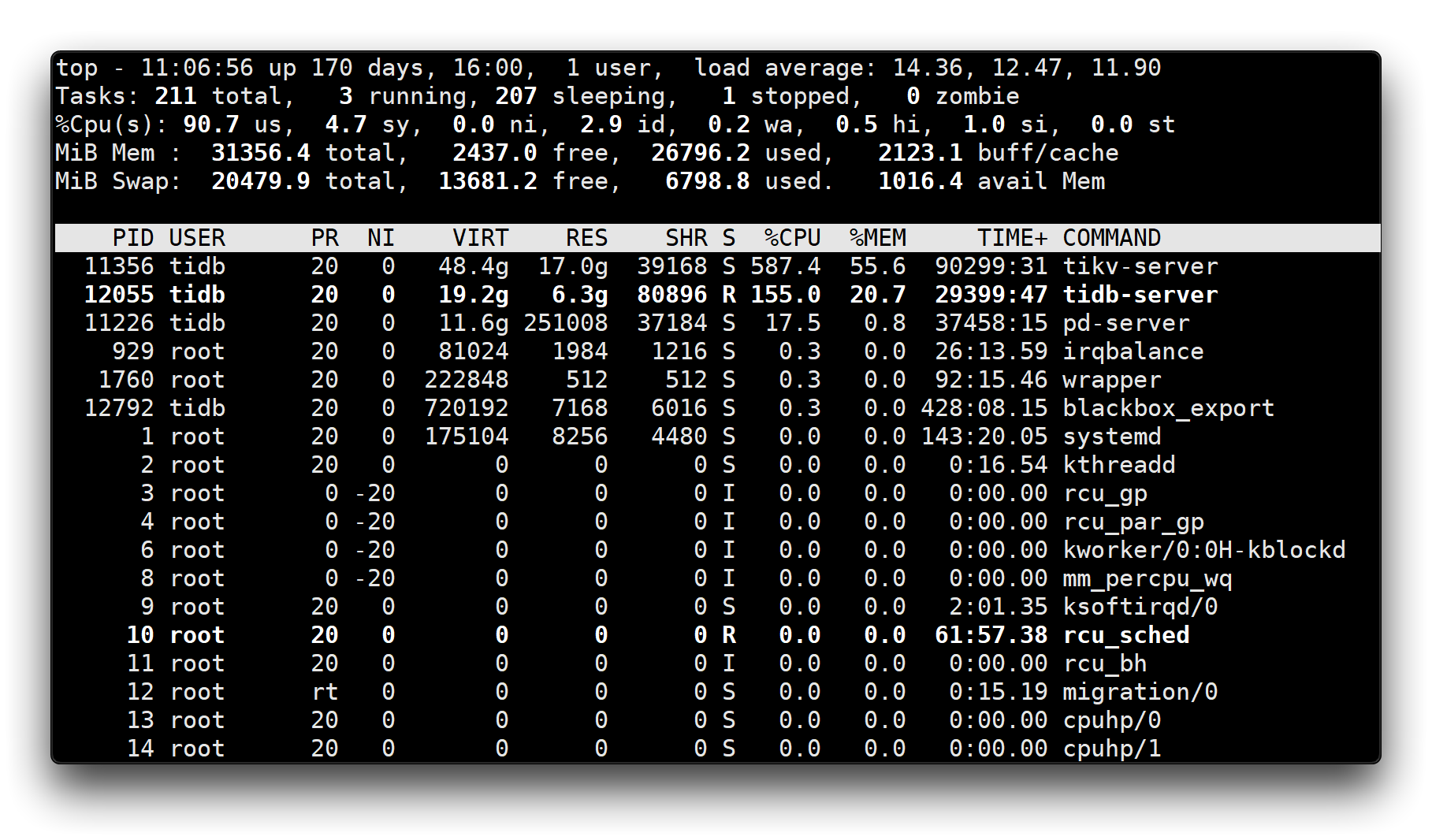Click PID 11356 in the process list

(119, 266)
